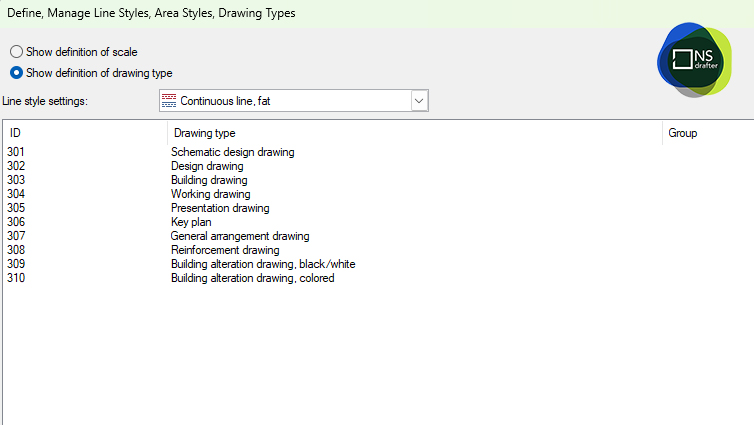Click ID 301 in the list
754x425 pixels.
click(16, 152)
